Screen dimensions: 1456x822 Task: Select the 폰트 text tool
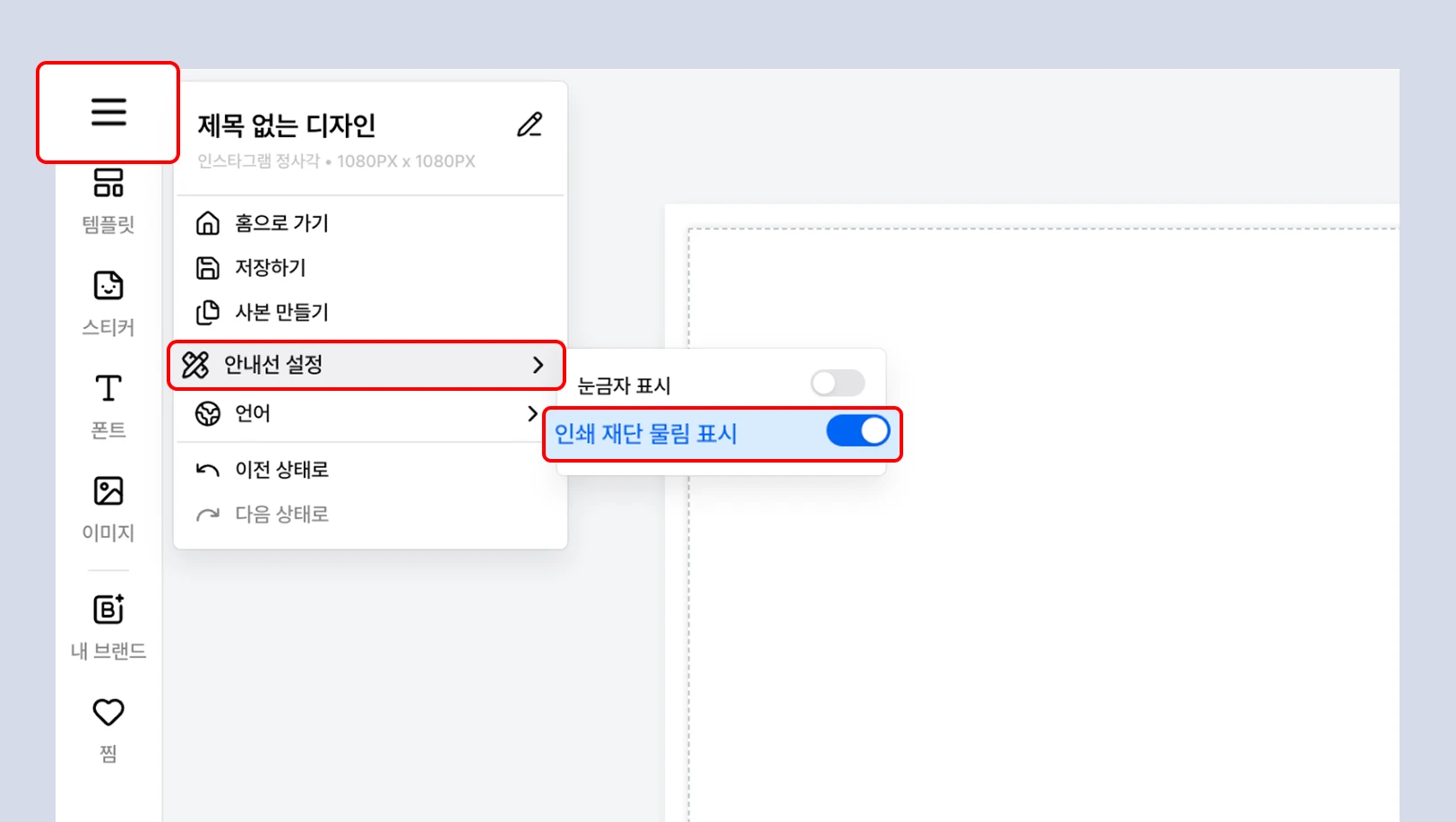coord(108,406)
